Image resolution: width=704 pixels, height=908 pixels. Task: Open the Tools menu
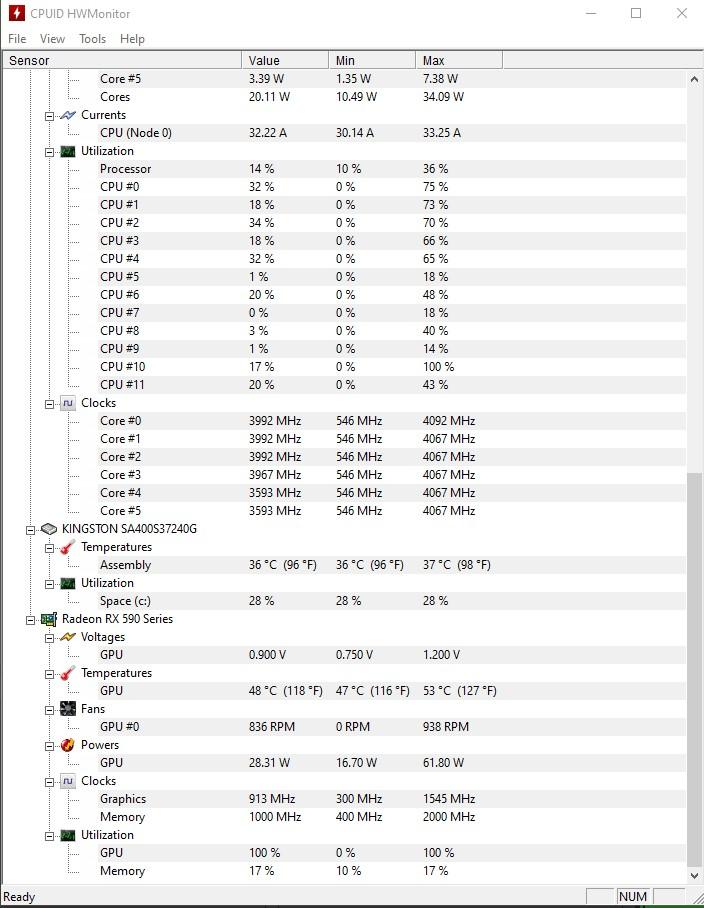click(93, 39)
